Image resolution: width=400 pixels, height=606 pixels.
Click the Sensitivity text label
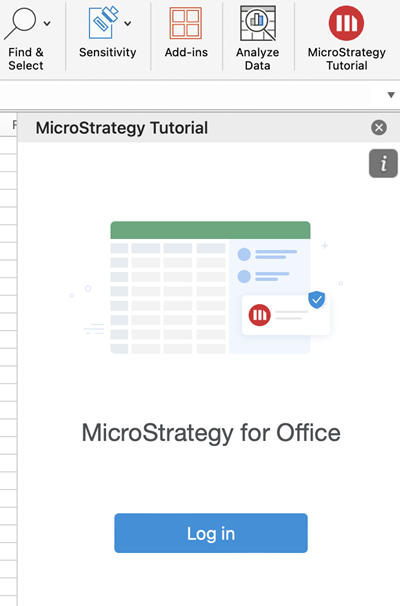coord(107,52)
